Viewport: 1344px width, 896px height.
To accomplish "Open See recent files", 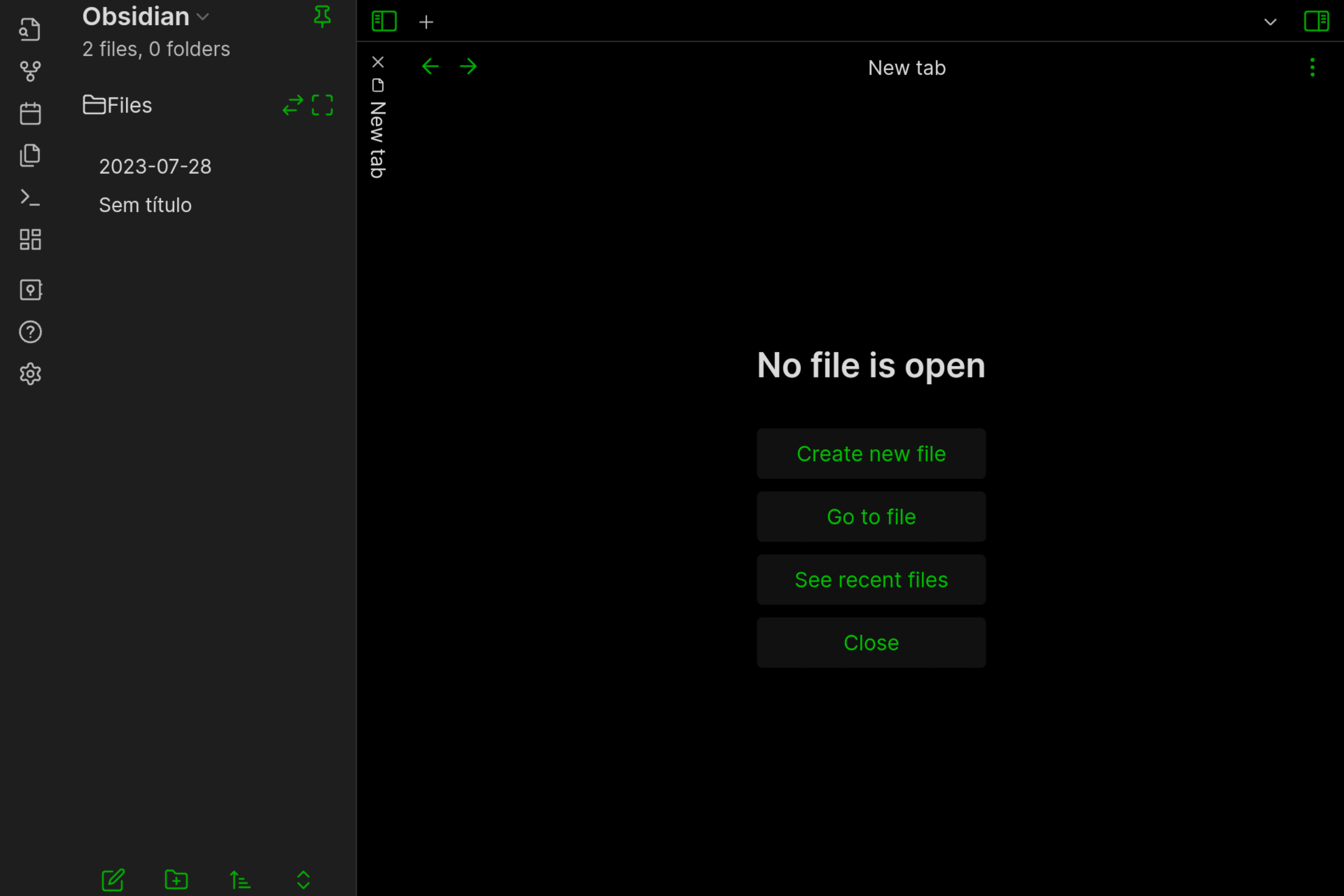I will coord(871,580).
